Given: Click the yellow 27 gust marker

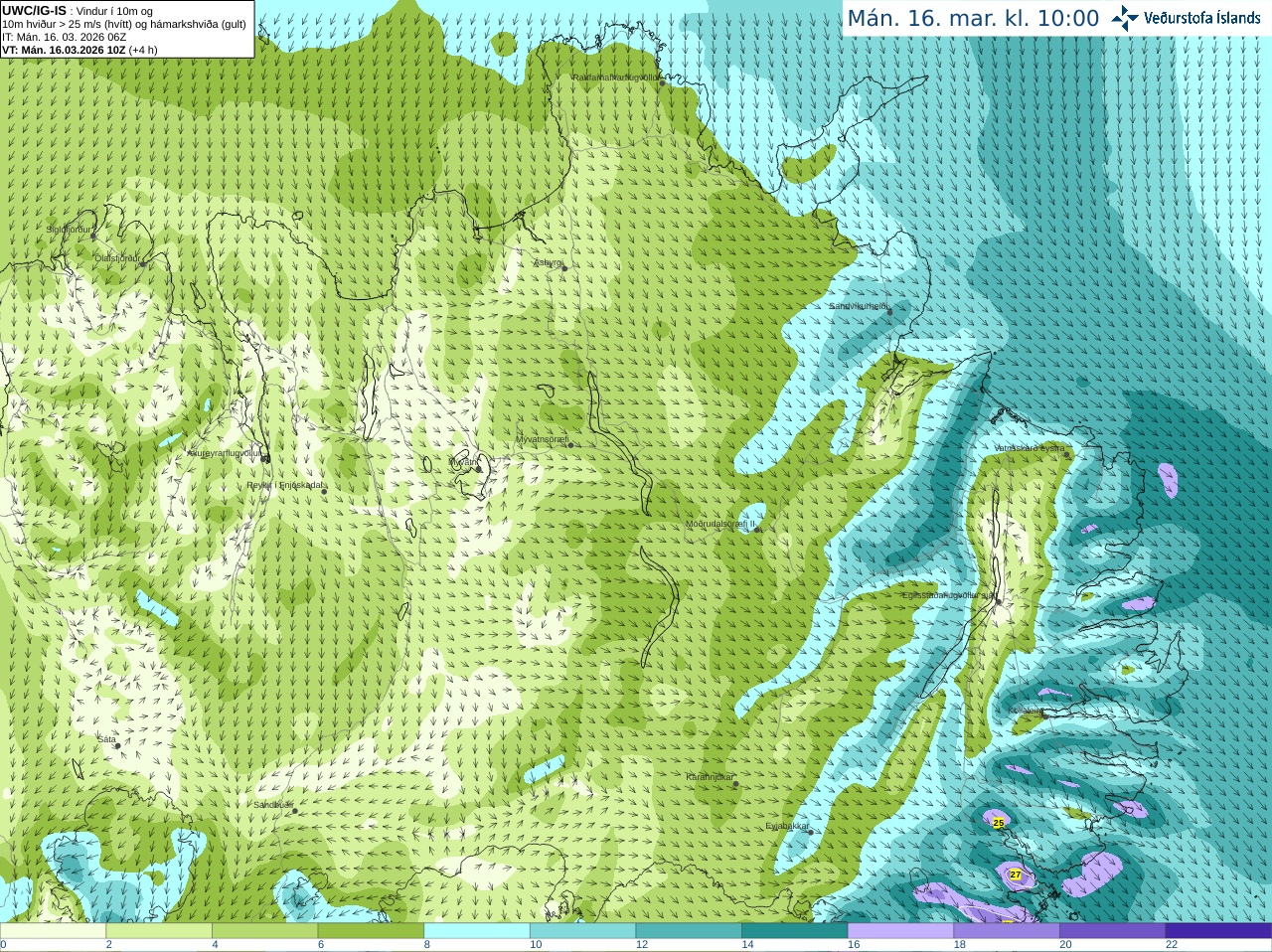Looking at the screenshot, I should tap(1015, 874).
